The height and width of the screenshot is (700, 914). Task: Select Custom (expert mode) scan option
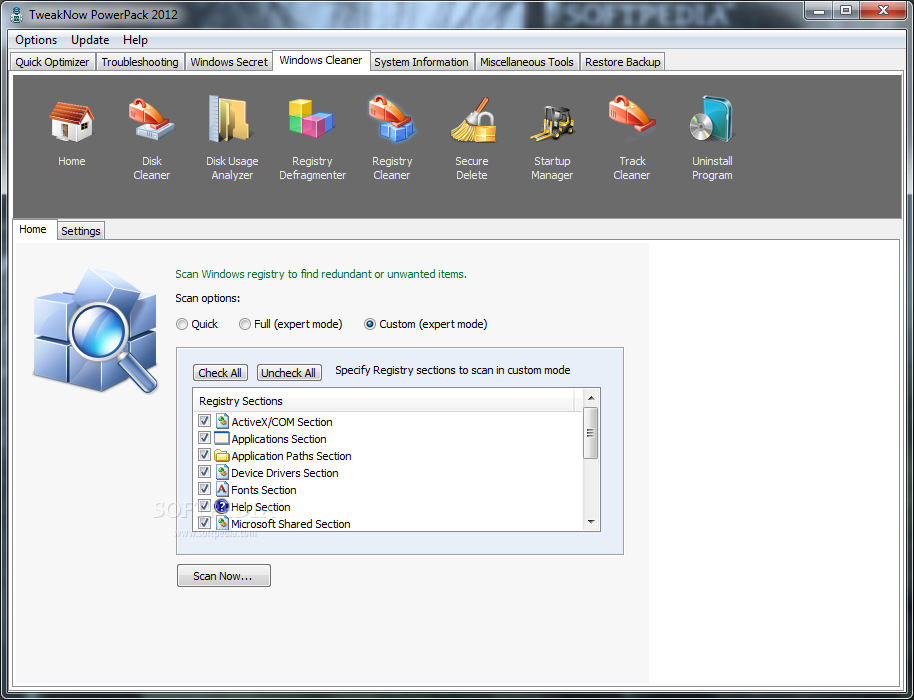426,324
